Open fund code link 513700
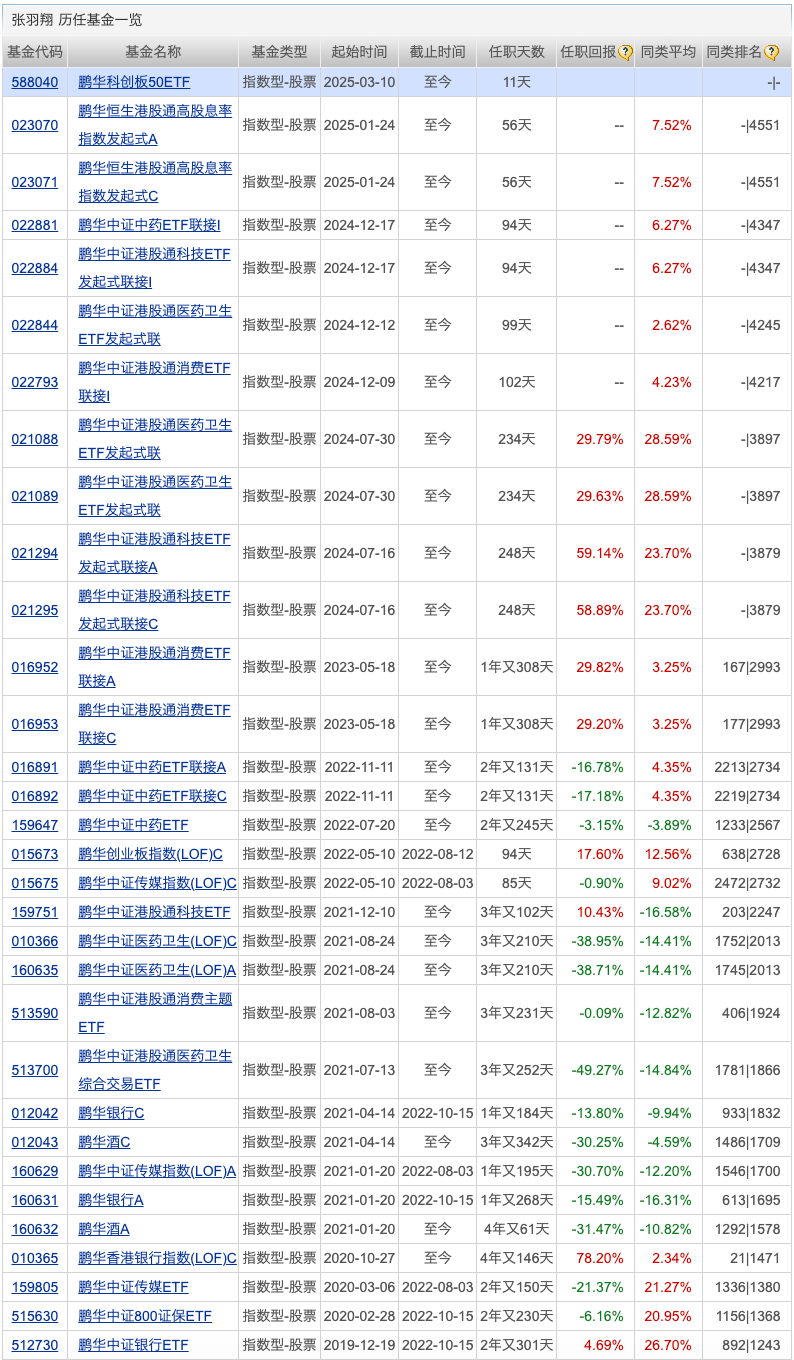The height and width of the screenshot is (1360, 794). click(35, 1070)
